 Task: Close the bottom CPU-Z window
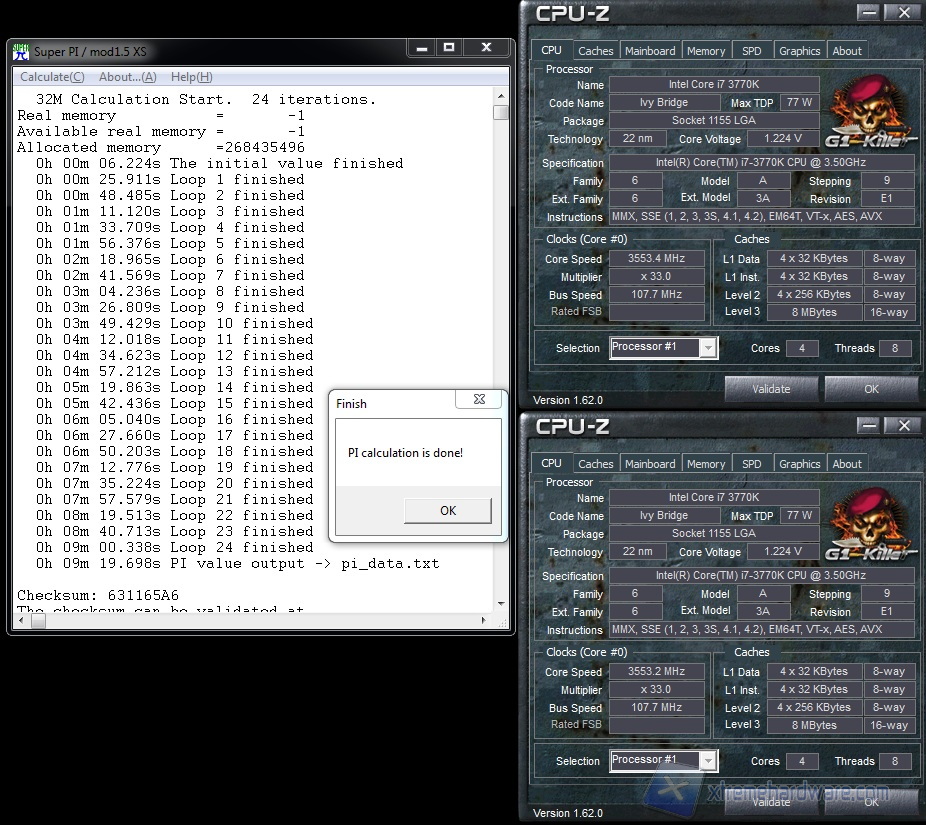[904, 426]
